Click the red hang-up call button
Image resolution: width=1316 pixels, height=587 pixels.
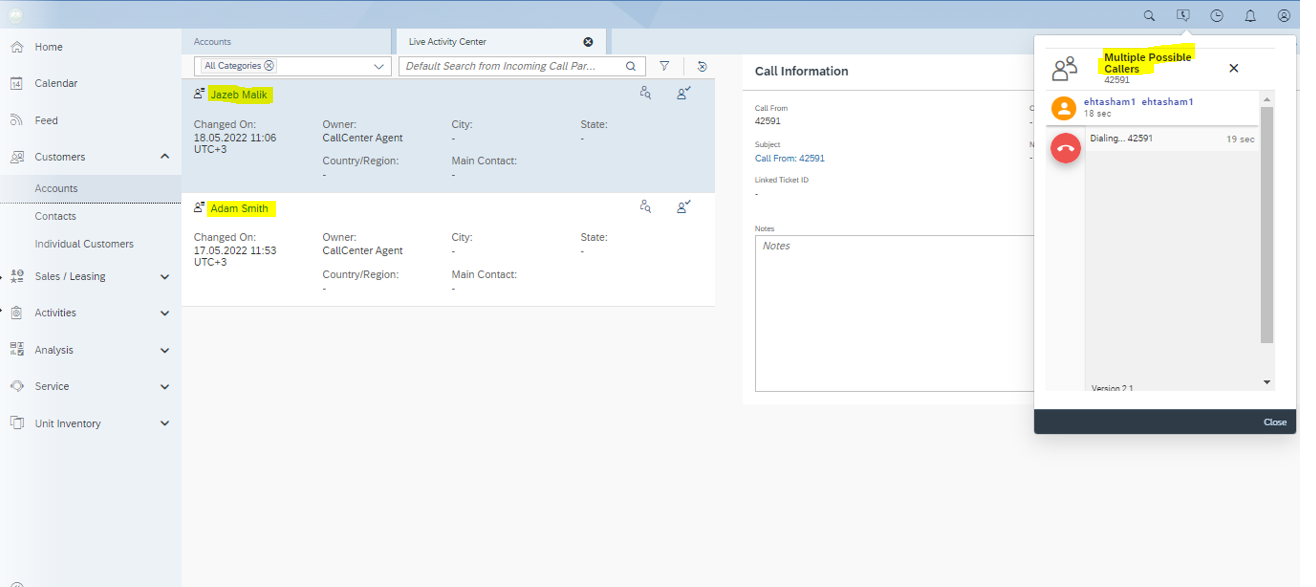(x=1065, y=148)
